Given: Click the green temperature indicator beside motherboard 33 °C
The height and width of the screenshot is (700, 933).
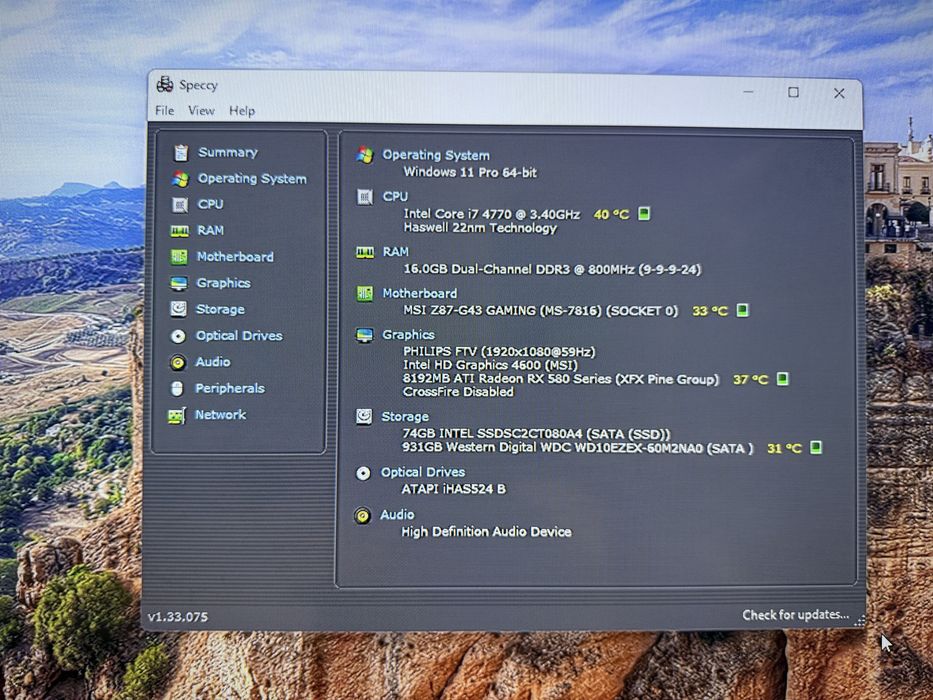Looking at the screenshot, I should tap(742, 310).
